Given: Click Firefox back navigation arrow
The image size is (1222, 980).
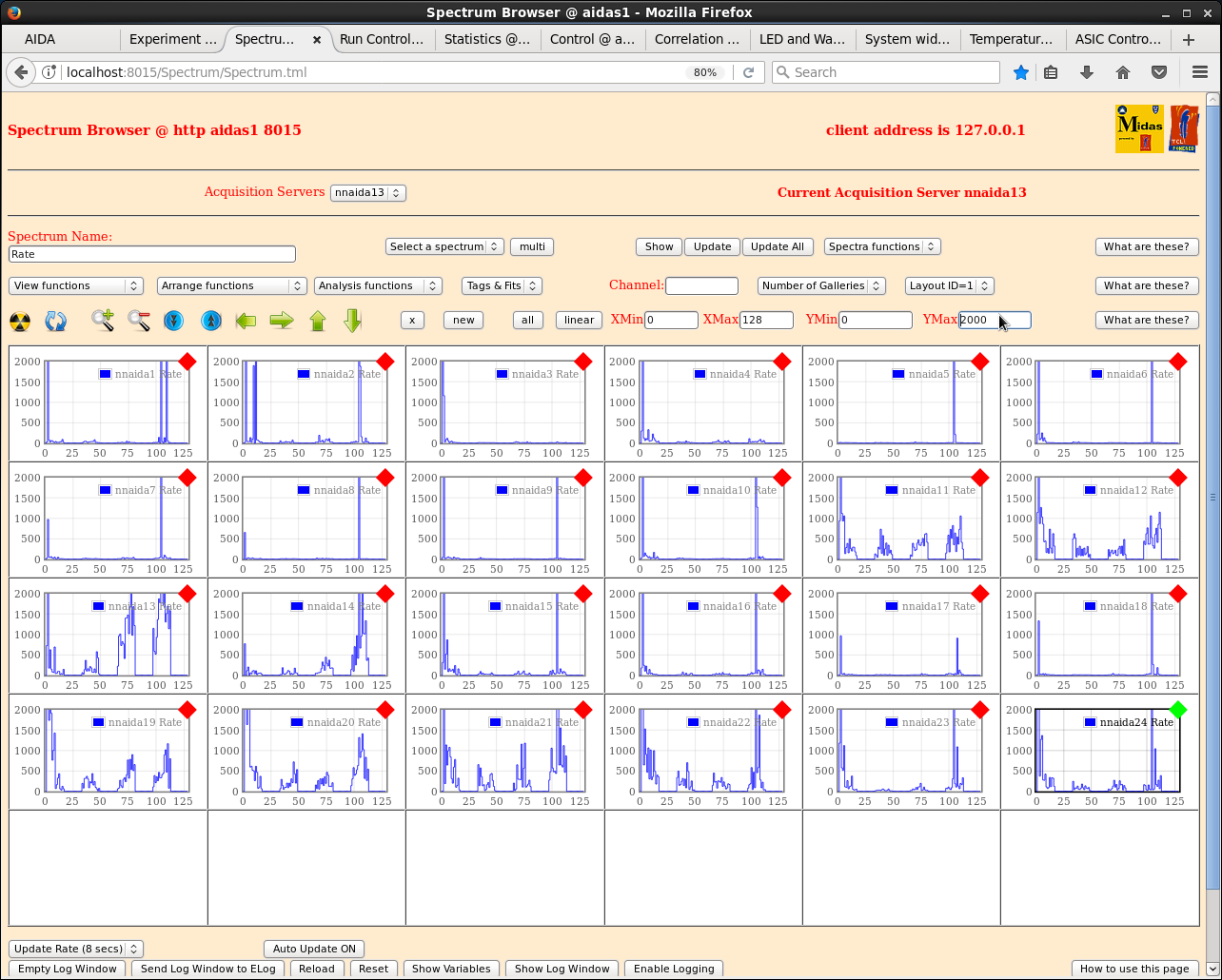Looking at the screenshot, I should pyautogui.click(x=21, y=72).
